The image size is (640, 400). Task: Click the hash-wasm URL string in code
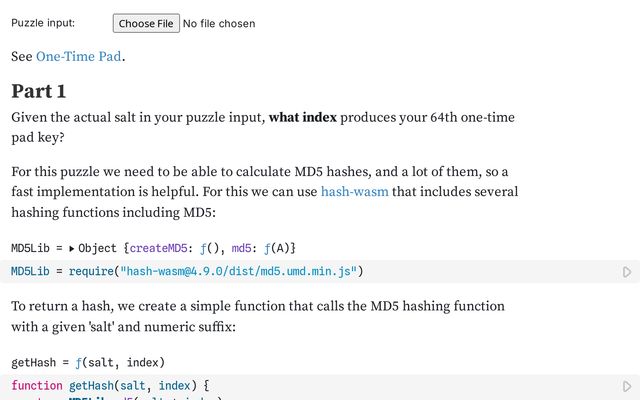pyautogui.click(x=237, y=271)
